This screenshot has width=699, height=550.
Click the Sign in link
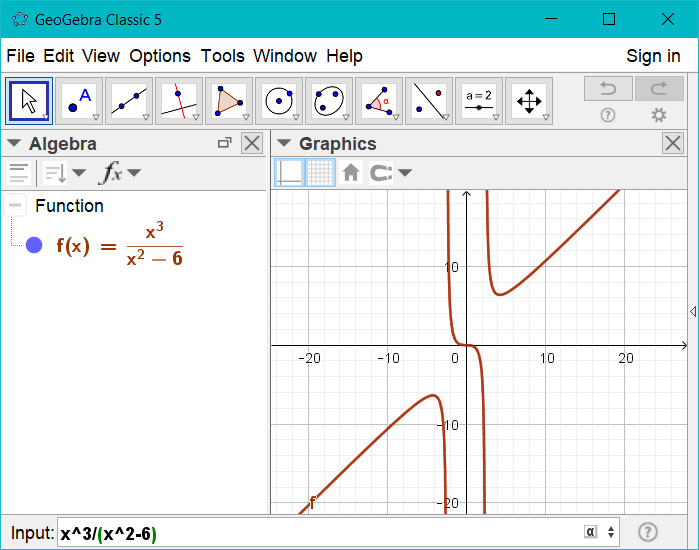653,56
